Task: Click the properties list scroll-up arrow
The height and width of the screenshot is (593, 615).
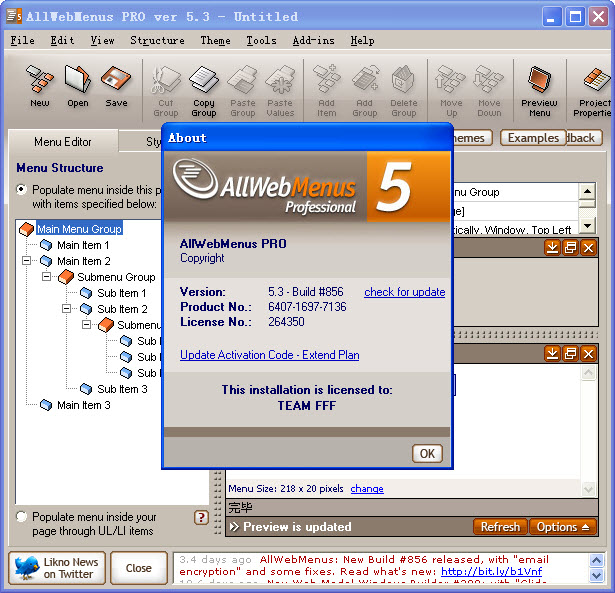Action: [587, 191]
